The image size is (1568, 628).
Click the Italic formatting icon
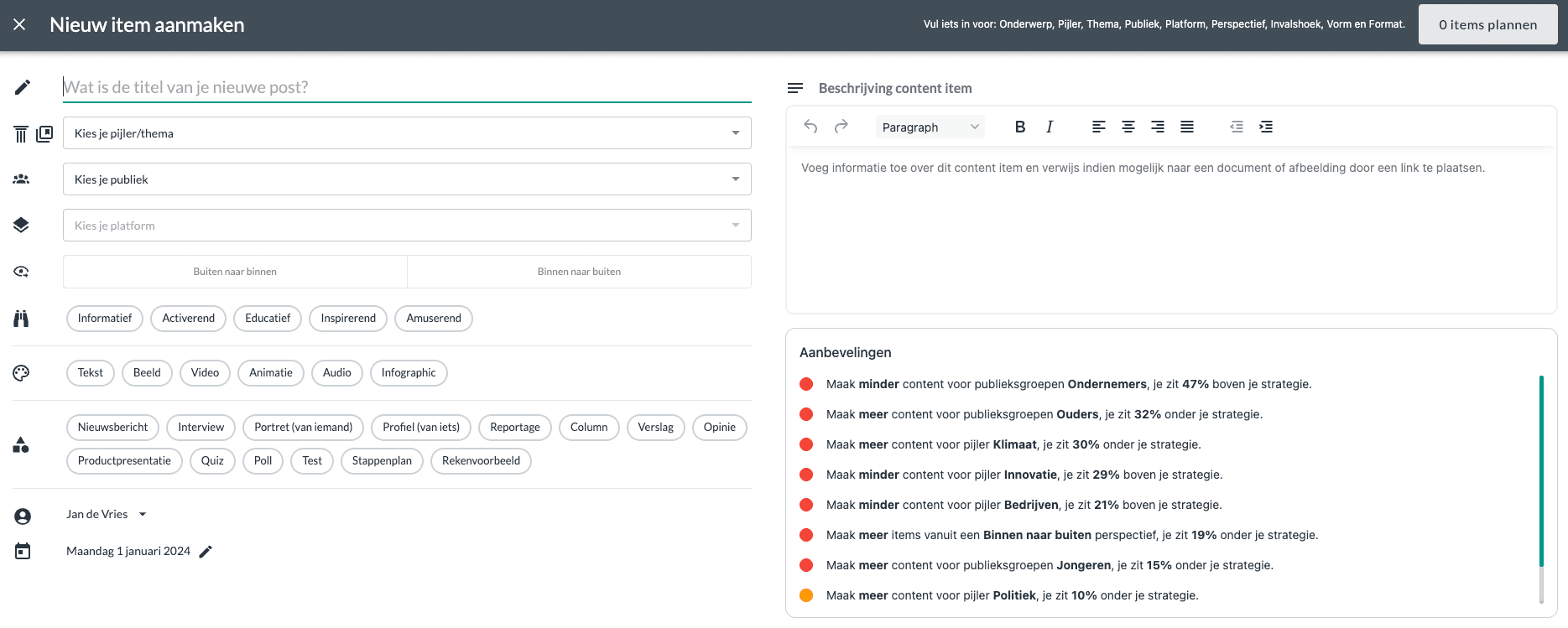(x=1049, y=127)
